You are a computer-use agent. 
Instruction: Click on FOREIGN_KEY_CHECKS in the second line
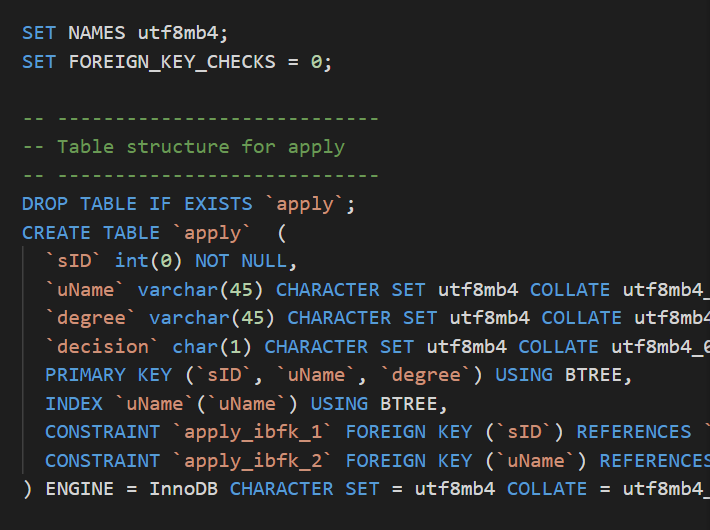(x=172, y=62)
